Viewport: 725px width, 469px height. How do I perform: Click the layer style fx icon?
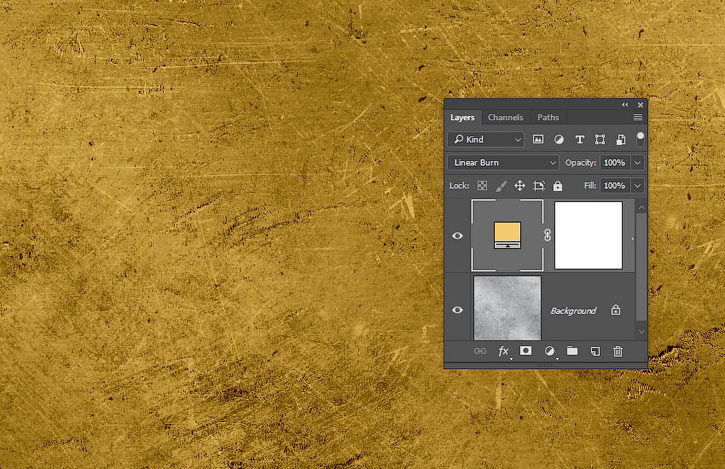coord(503,352)
